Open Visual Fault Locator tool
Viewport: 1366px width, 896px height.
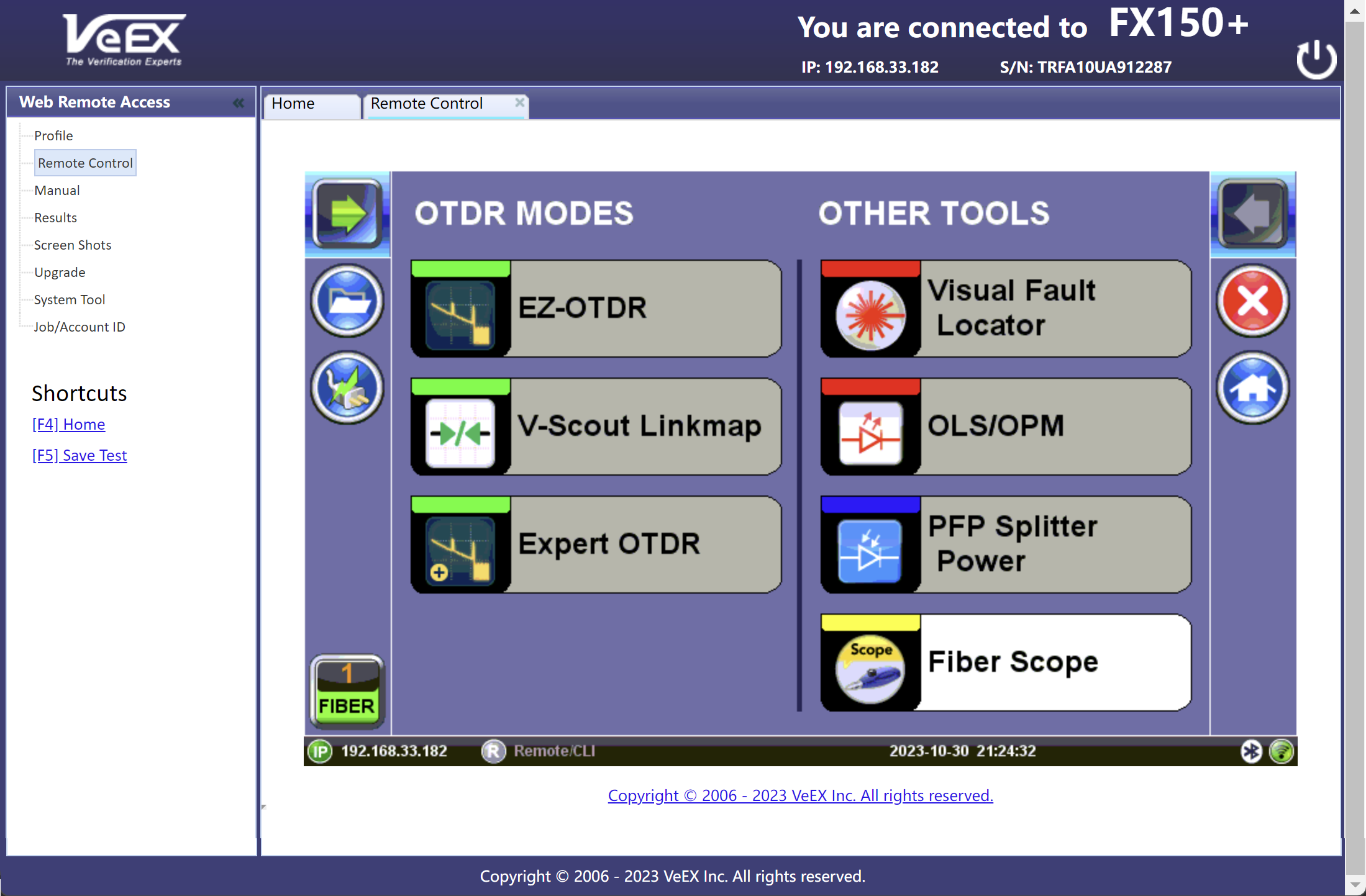pos(1006,309)
